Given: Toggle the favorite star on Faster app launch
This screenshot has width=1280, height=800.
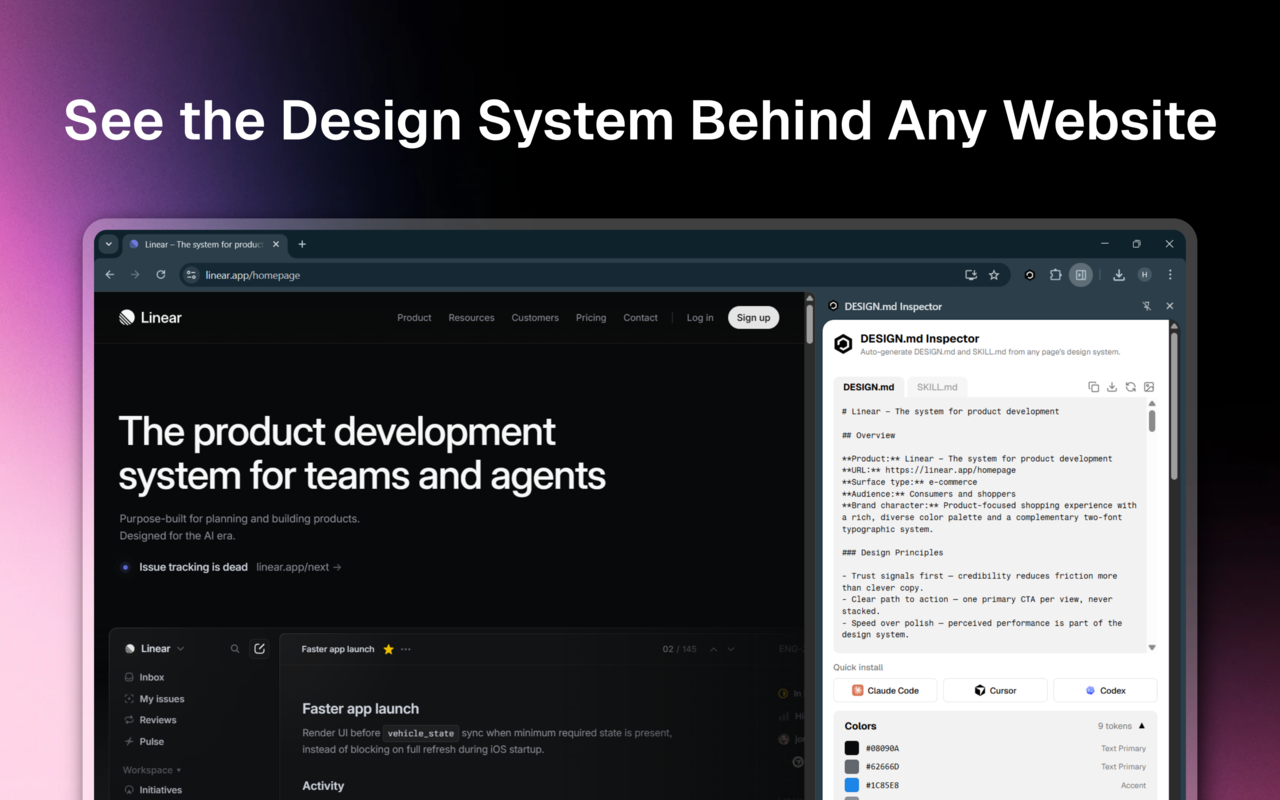Looking at the screenshot, I should (x=388, y=649).
